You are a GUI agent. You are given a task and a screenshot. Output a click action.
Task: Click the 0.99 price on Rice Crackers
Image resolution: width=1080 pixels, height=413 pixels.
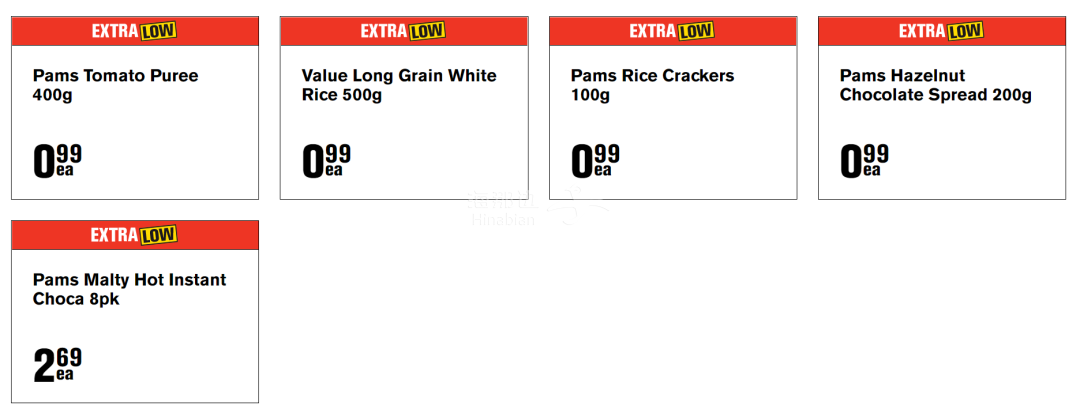click(595, 162)
